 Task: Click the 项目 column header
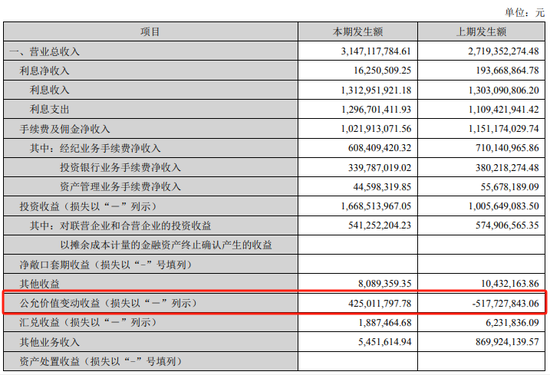(x=150, y=32)
